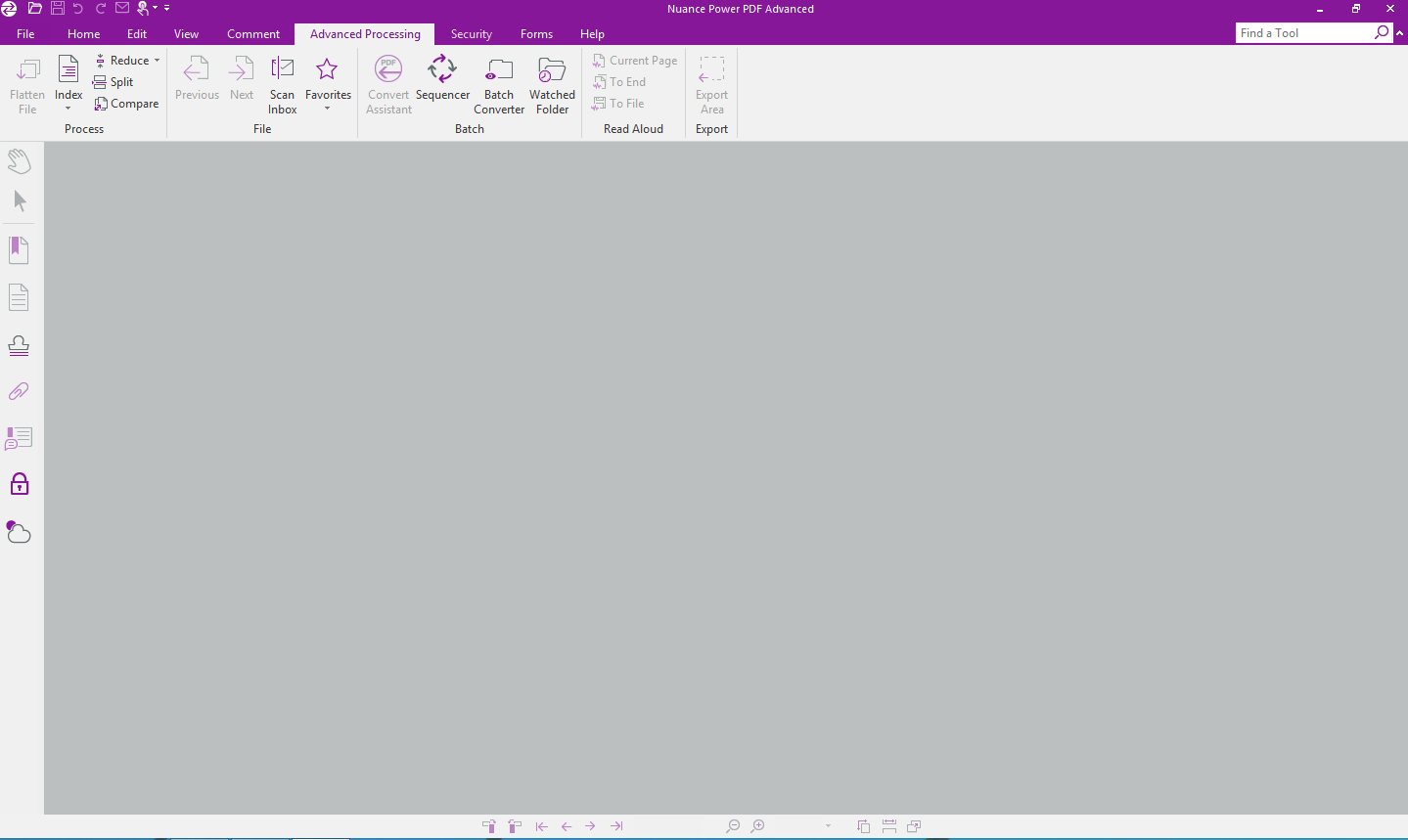
Task: Click the Undo arrow icon
Action: (x=78, y=8)
